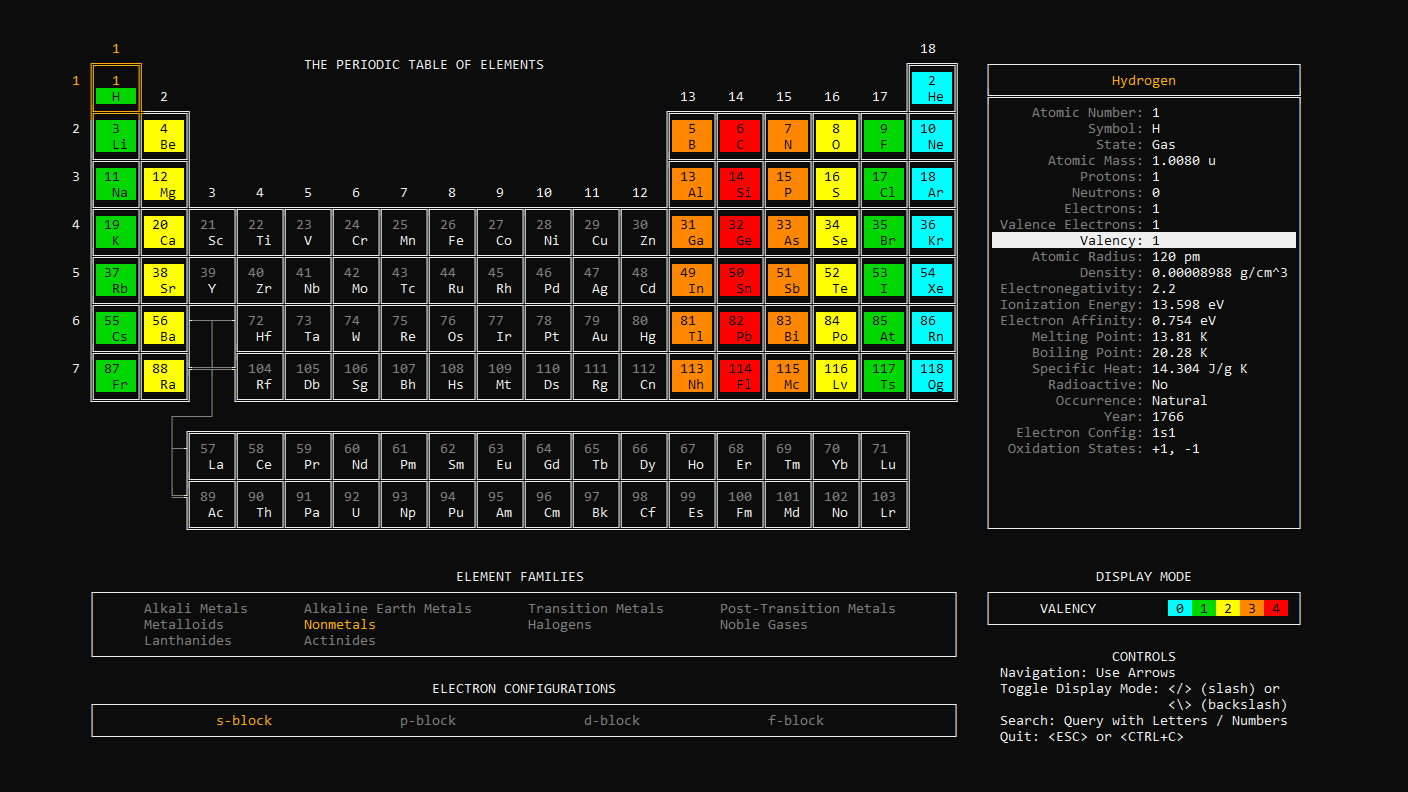Toggle the Alkali Metals family filter

(x=195, y=608)
